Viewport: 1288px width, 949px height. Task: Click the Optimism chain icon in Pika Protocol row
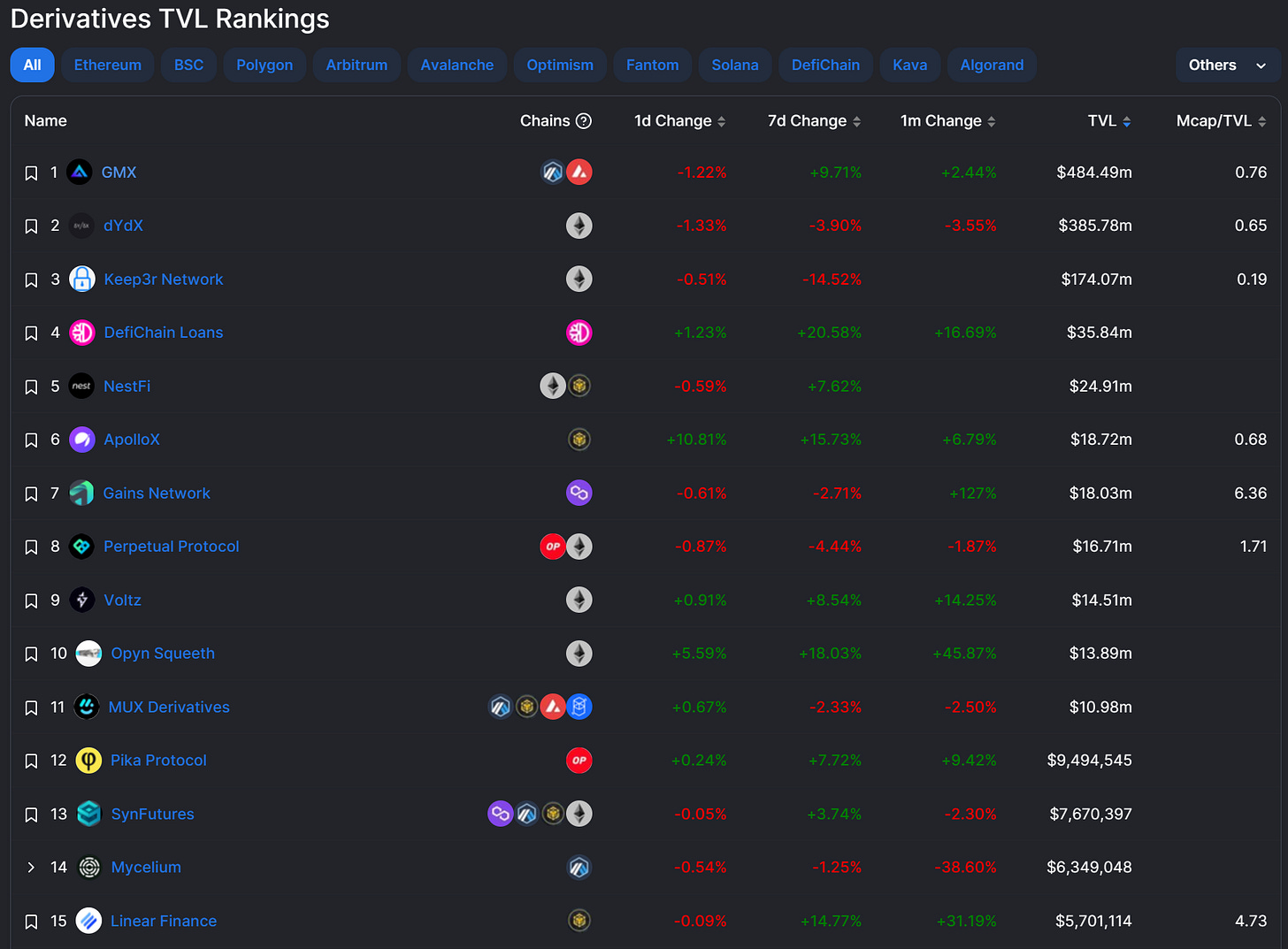579,761
